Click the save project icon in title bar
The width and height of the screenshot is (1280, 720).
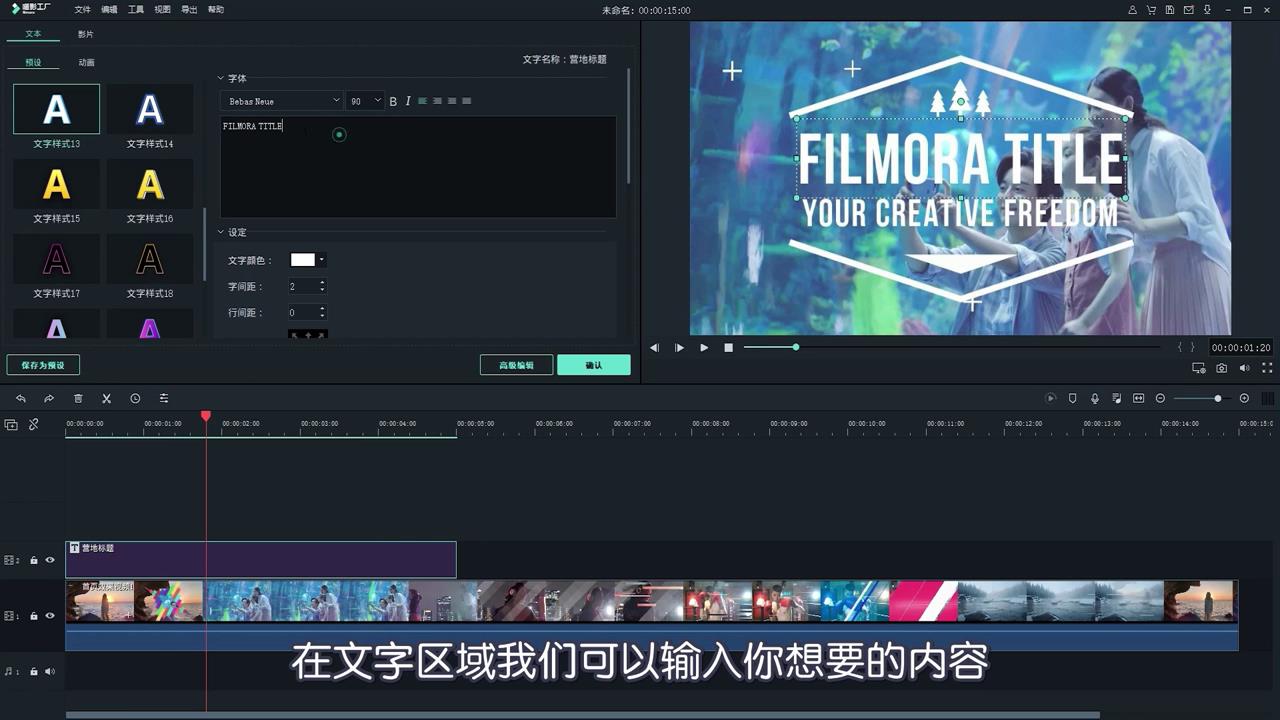[x=1170, y=10]
